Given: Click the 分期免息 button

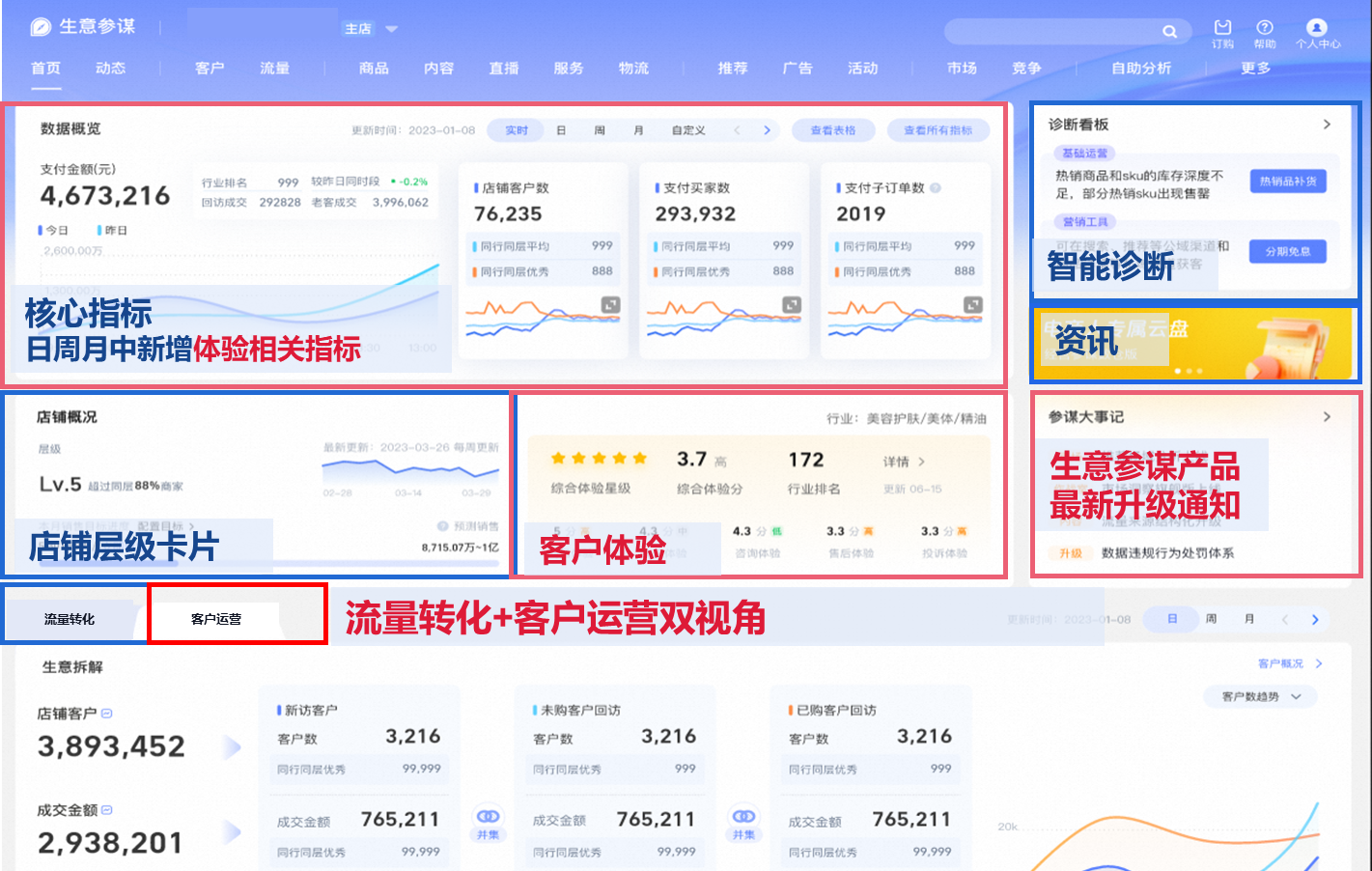Looking at the screenshot, I should 1288,251.
